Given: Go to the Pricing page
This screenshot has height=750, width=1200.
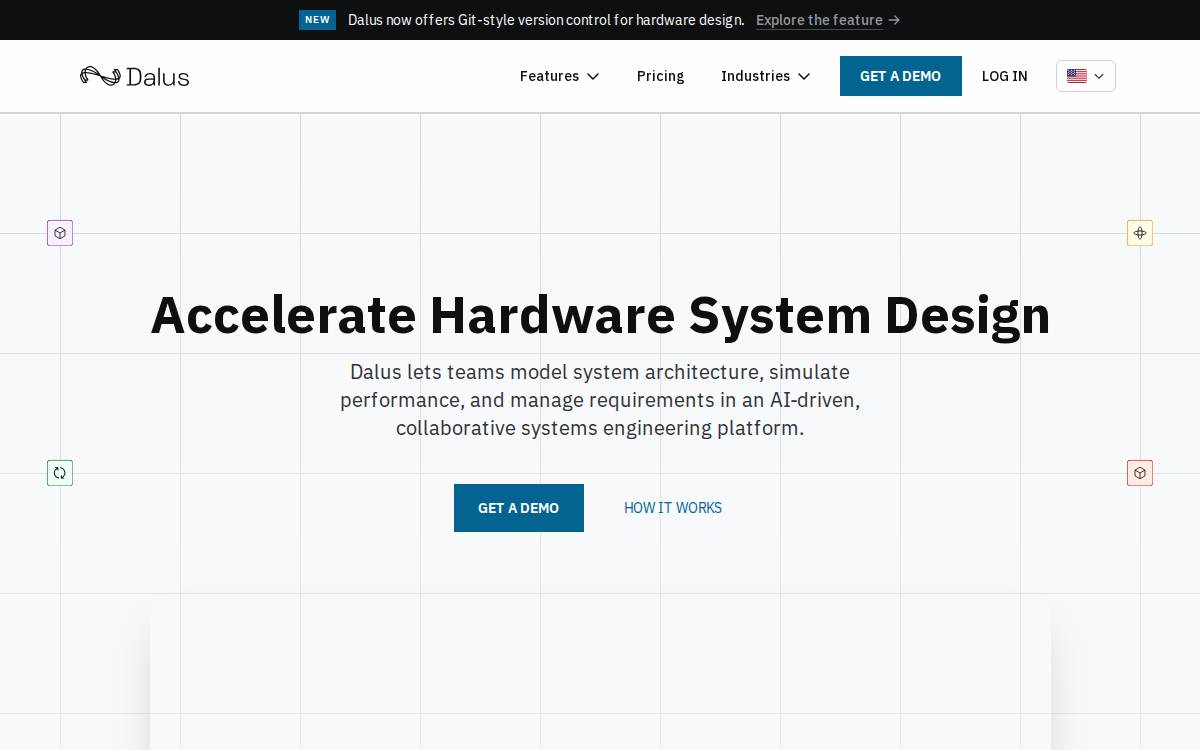Looking at the screenshot, I should coord(660,76).
